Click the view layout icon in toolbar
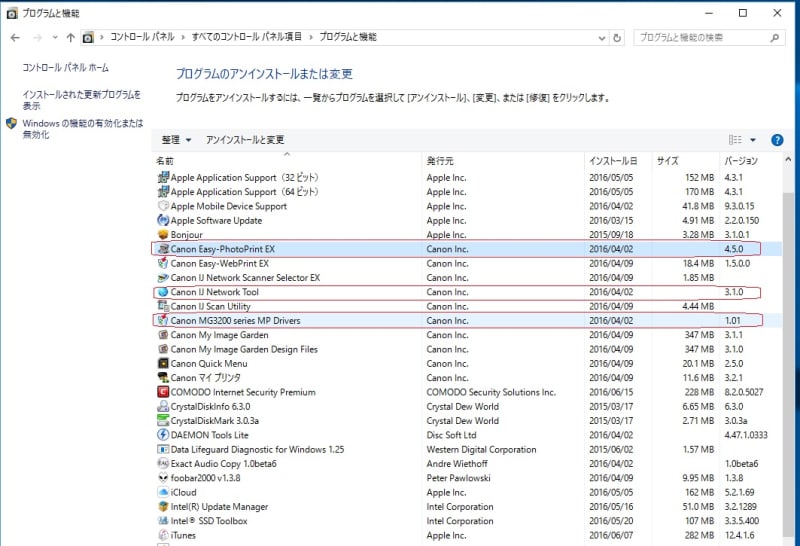Screen dimensions: 800x546 (735, 140)
